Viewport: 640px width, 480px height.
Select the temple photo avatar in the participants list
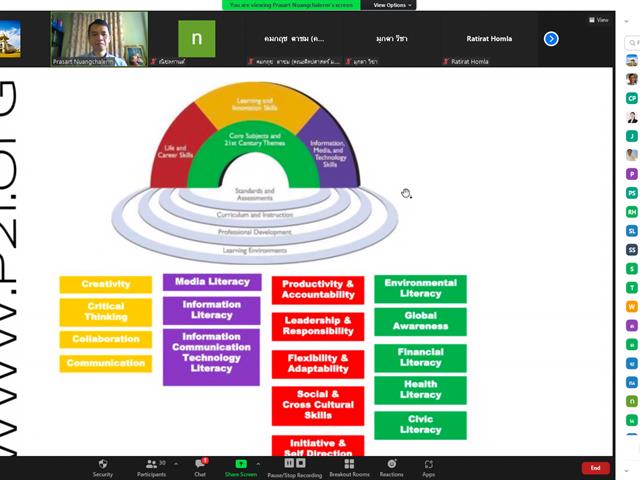click(632, 60)
